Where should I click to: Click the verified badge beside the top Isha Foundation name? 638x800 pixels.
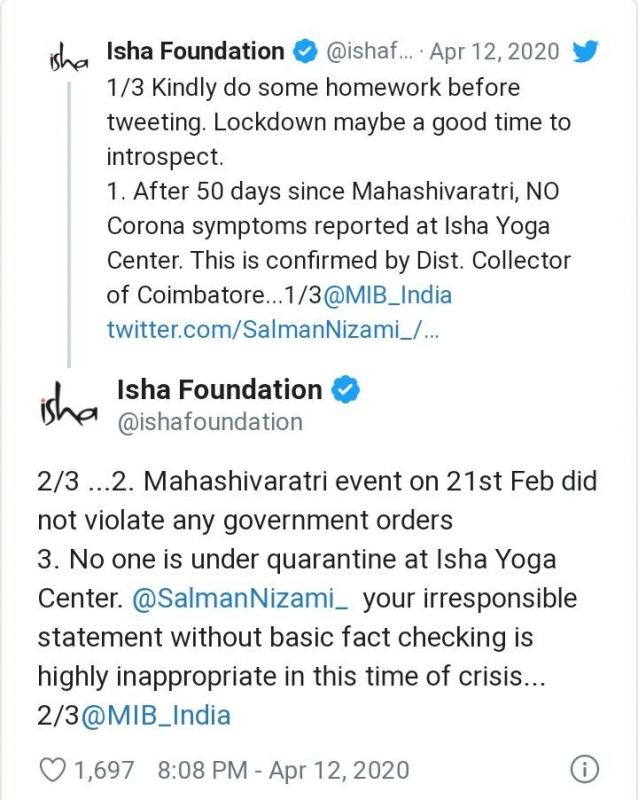tap(305, 51)
